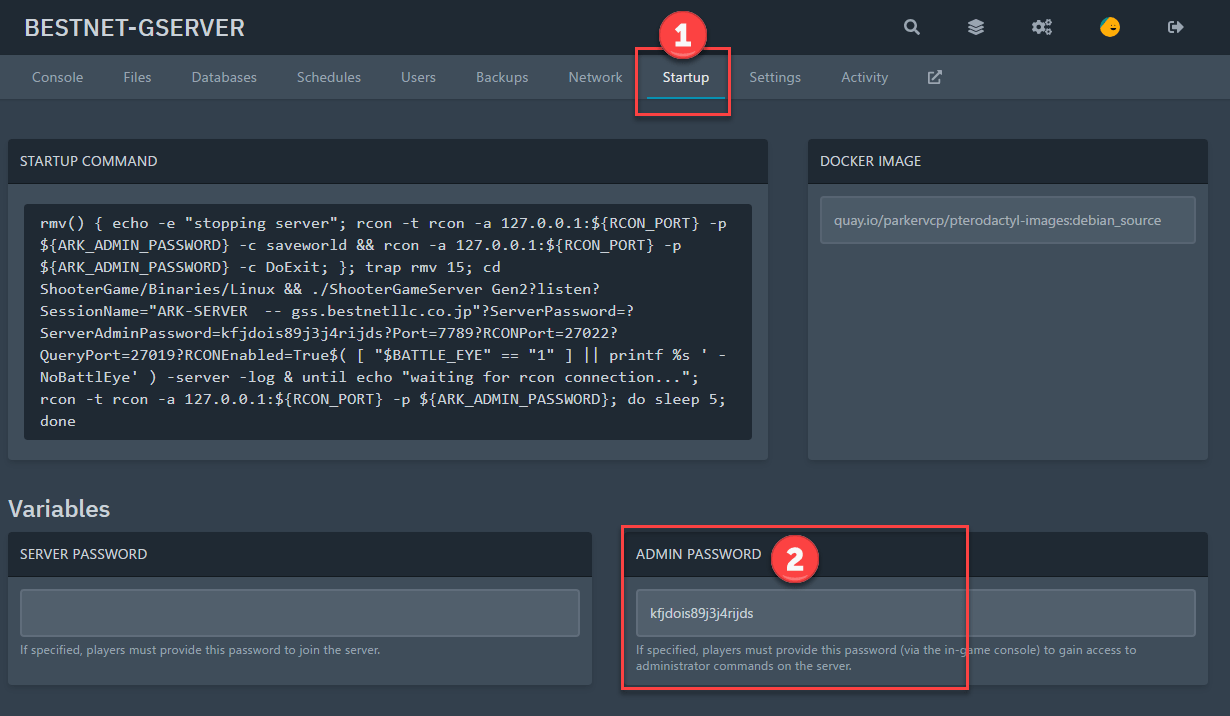Click the stacked layers servers icon
Viewport: 1230px width, 716px height.
click(976, 28)
